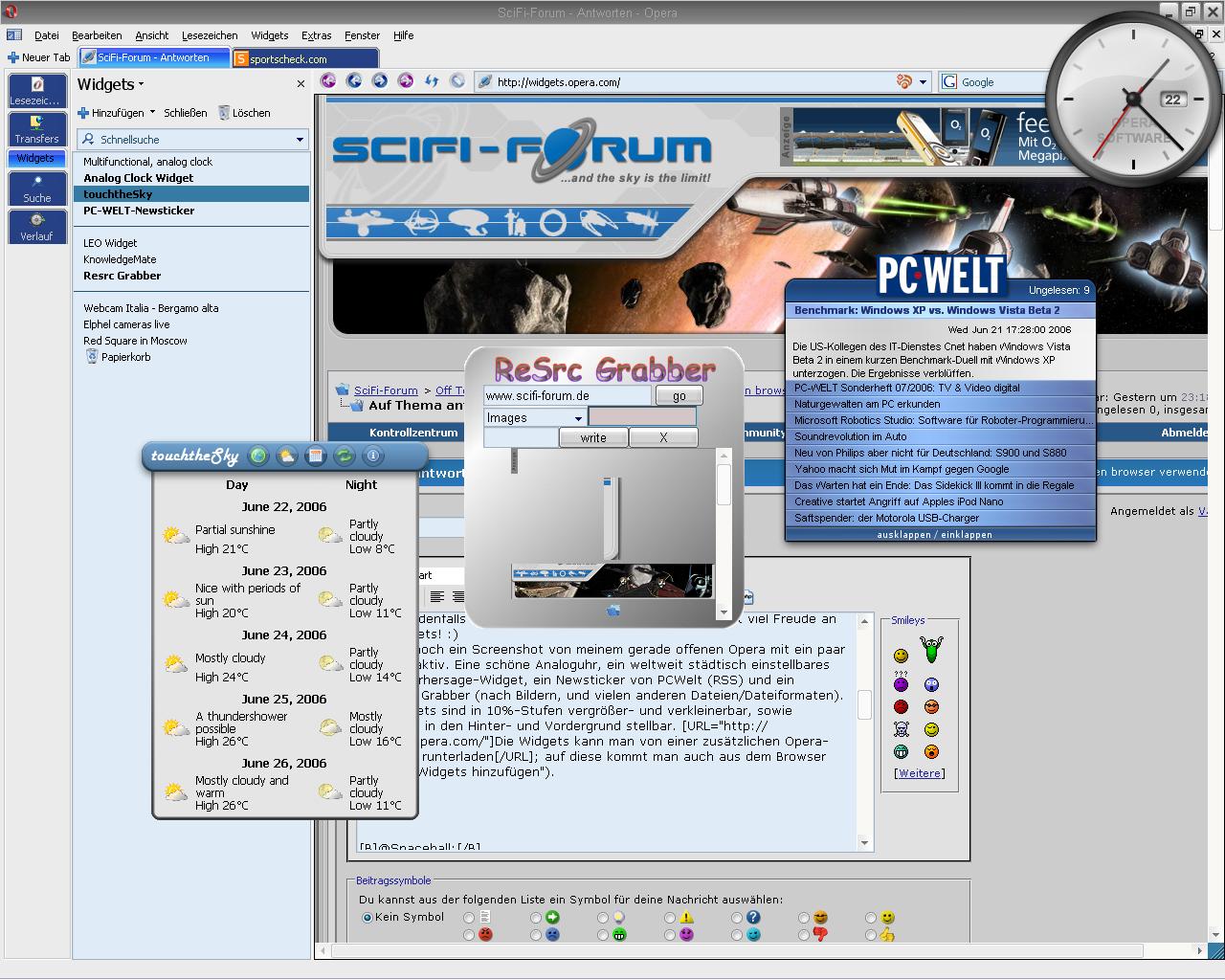Click the reload icon in navigation toolbar
Viewport: 1225px width, 980px height.
pos(432,82)
